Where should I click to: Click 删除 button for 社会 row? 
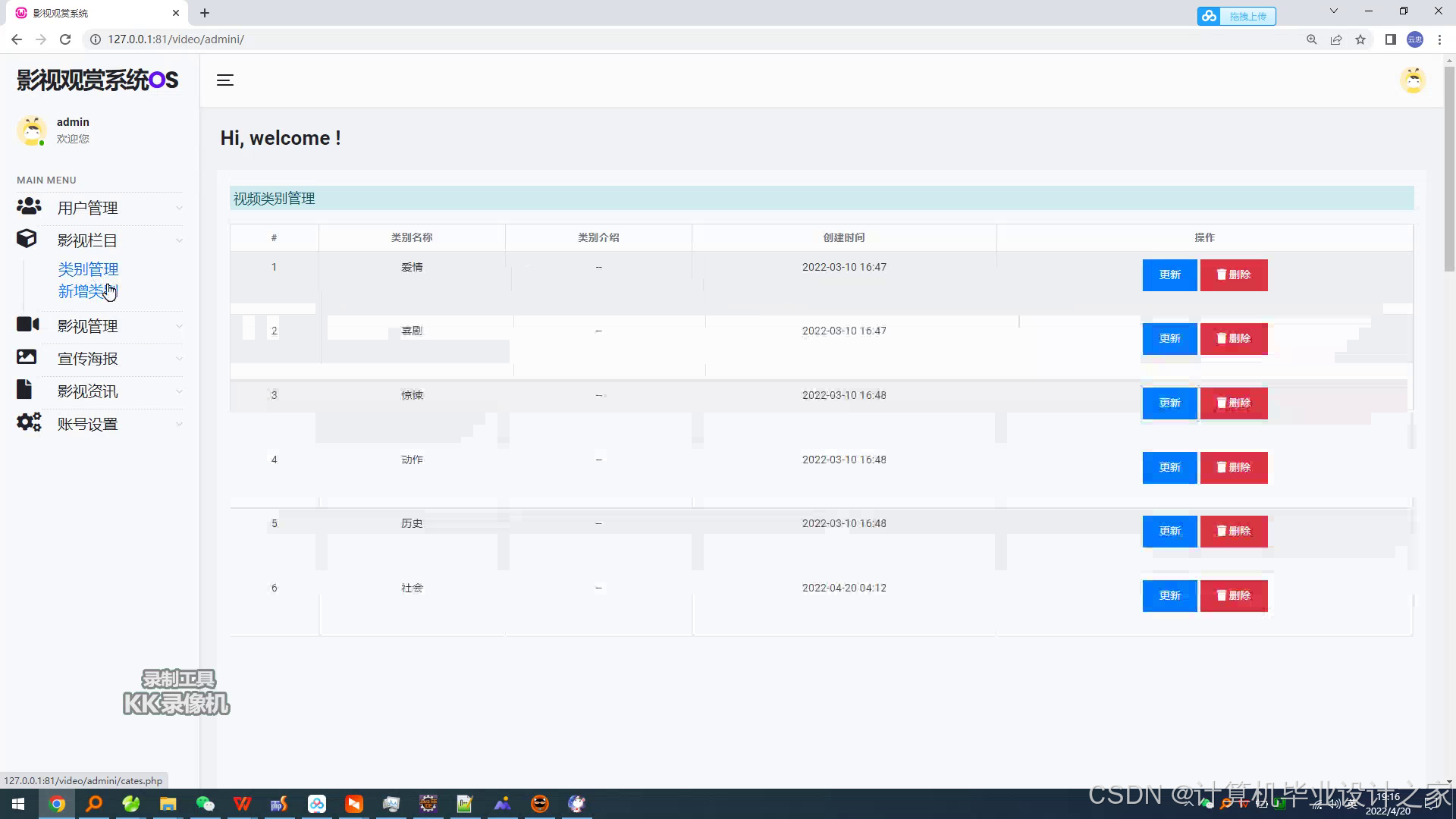click(x=1234, y=595)
